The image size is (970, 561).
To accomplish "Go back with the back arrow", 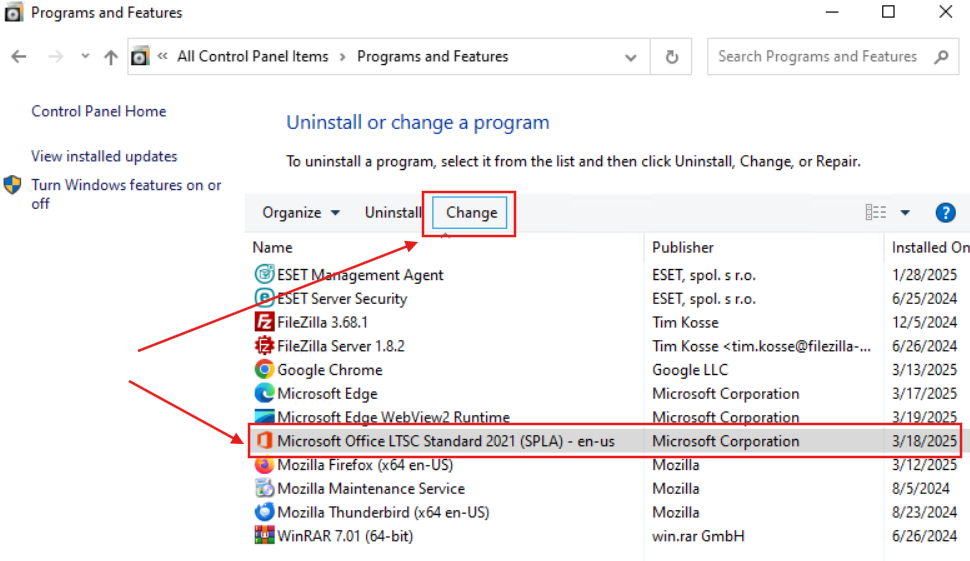I will pyautogui.click(x=19, y=57).
